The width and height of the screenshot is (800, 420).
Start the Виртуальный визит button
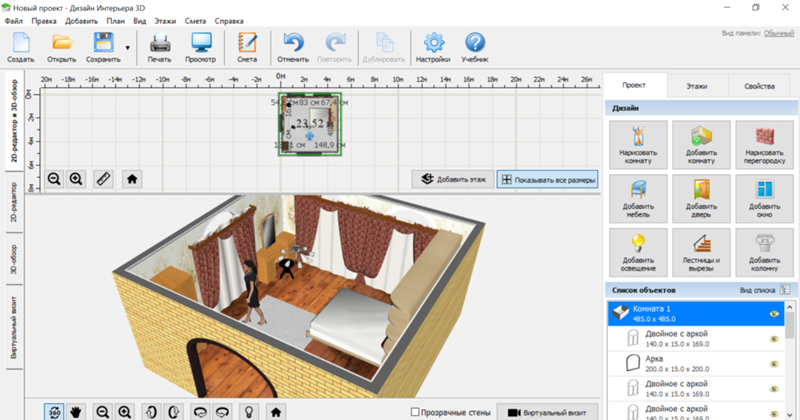548,411
